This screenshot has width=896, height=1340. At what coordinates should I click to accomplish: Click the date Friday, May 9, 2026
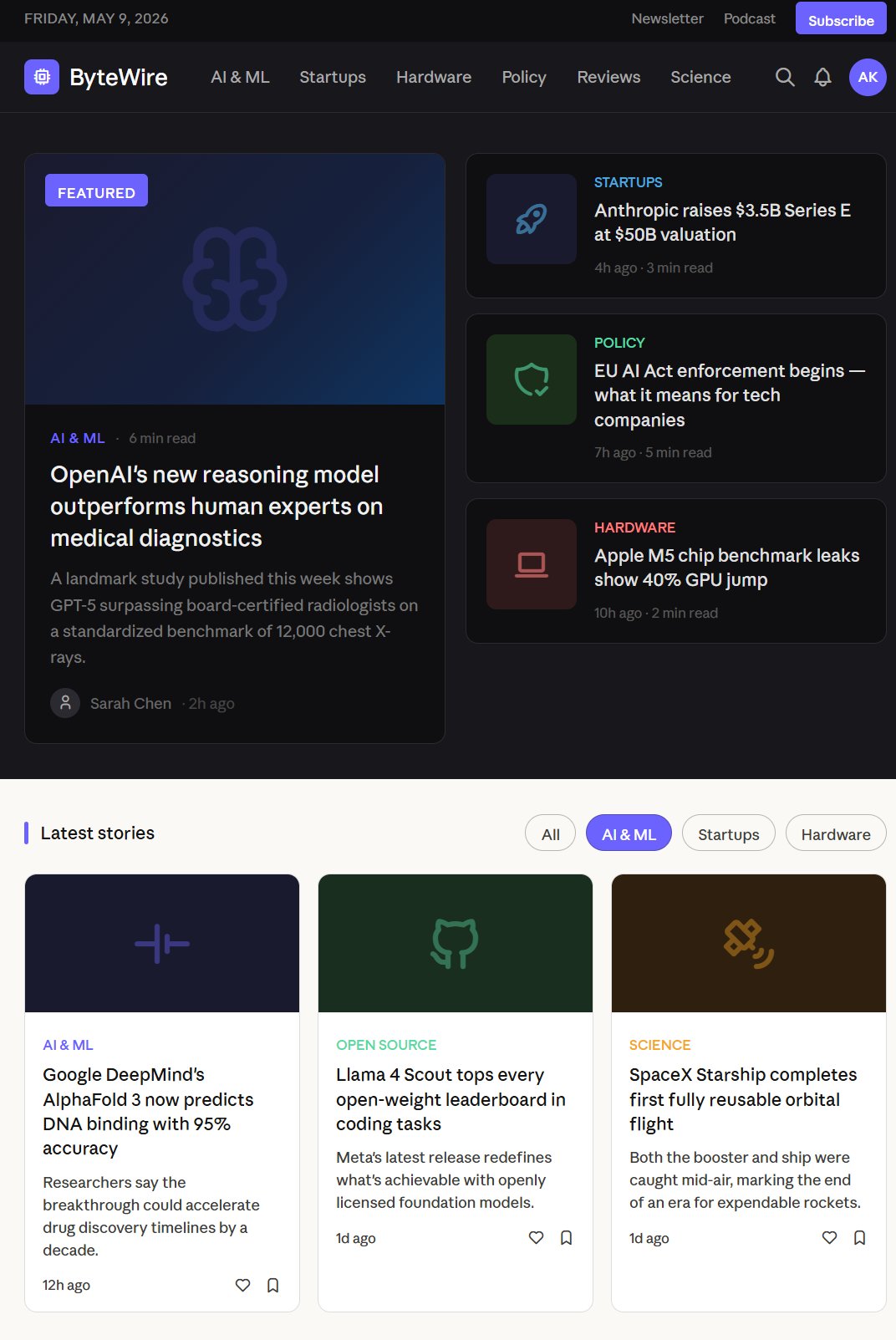pos(96,18)
